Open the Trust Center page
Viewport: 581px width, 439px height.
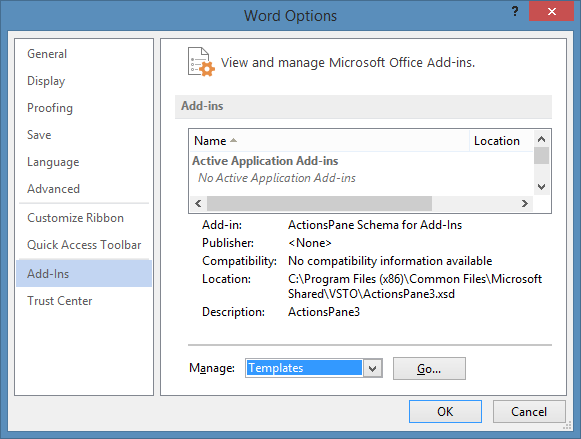point(84,301)
